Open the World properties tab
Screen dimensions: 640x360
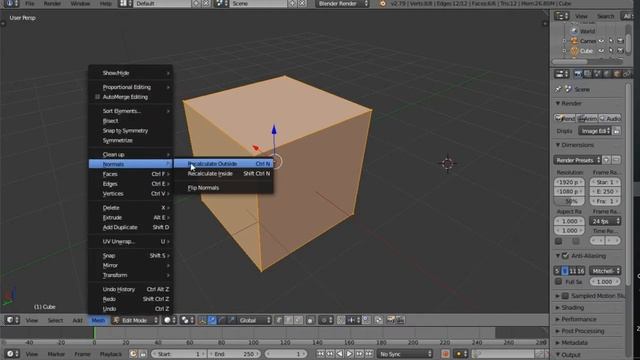click(x=607, y=74)
